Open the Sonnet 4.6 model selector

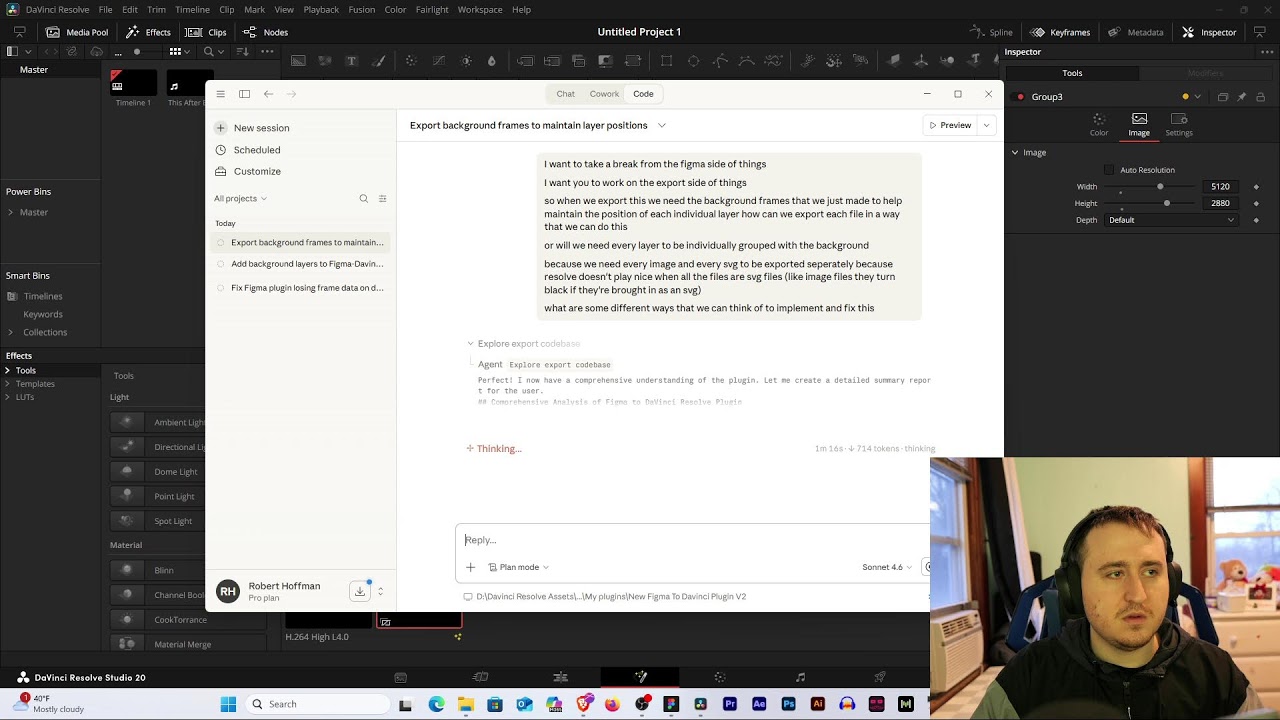pyautogui.click(x=887, y=567)
